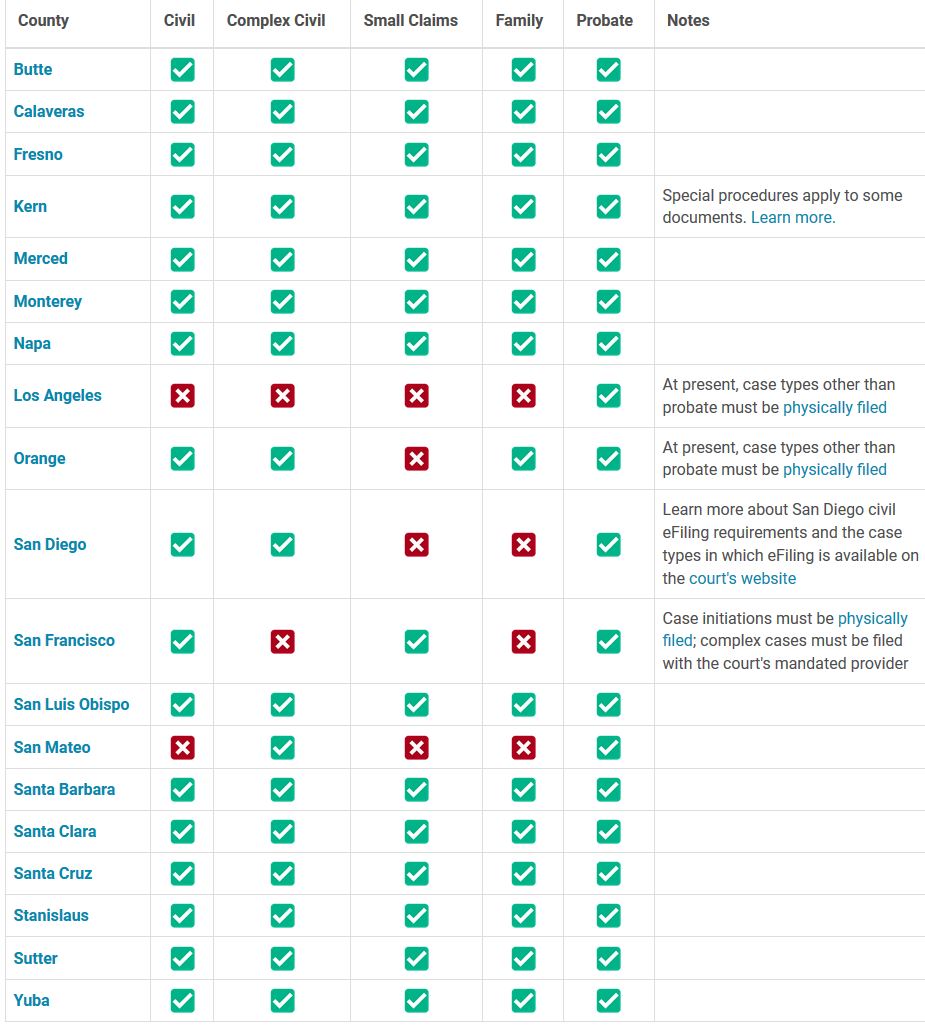Click Kern's Complex Civil green checkmark

pyautogui.click(x=282, y=206)
